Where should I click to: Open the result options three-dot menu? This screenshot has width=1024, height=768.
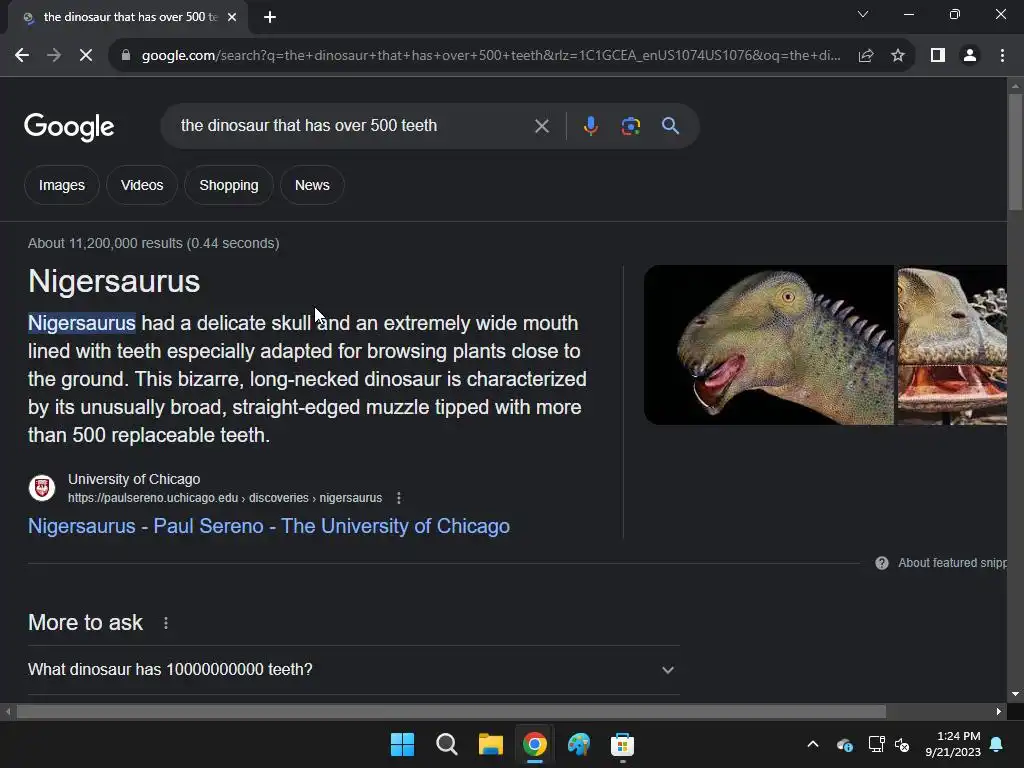pyautogui.click(x=399, y=498)
